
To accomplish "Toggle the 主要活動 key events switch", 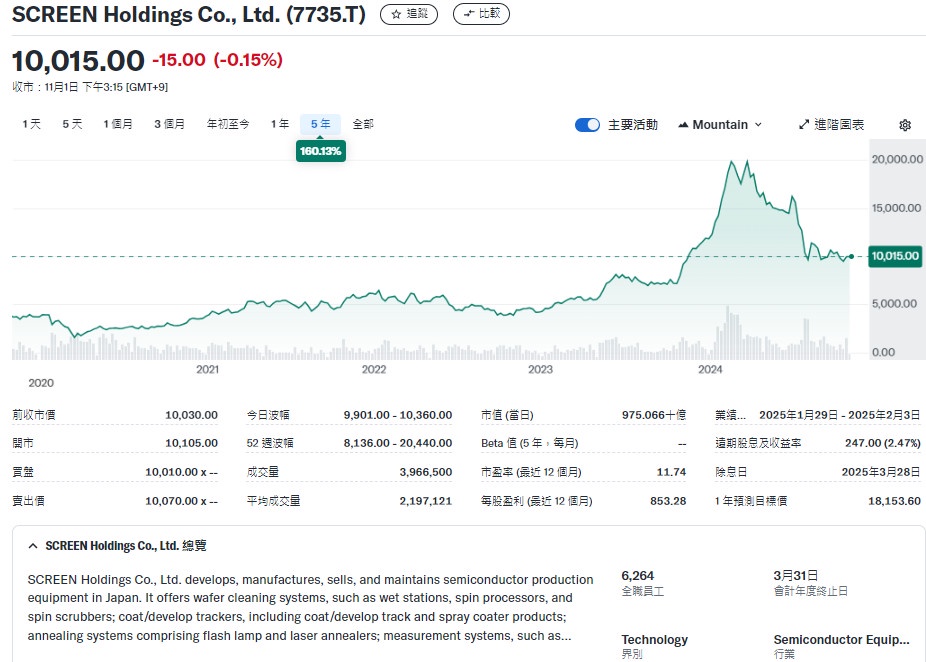I will [x=587, y=125].
